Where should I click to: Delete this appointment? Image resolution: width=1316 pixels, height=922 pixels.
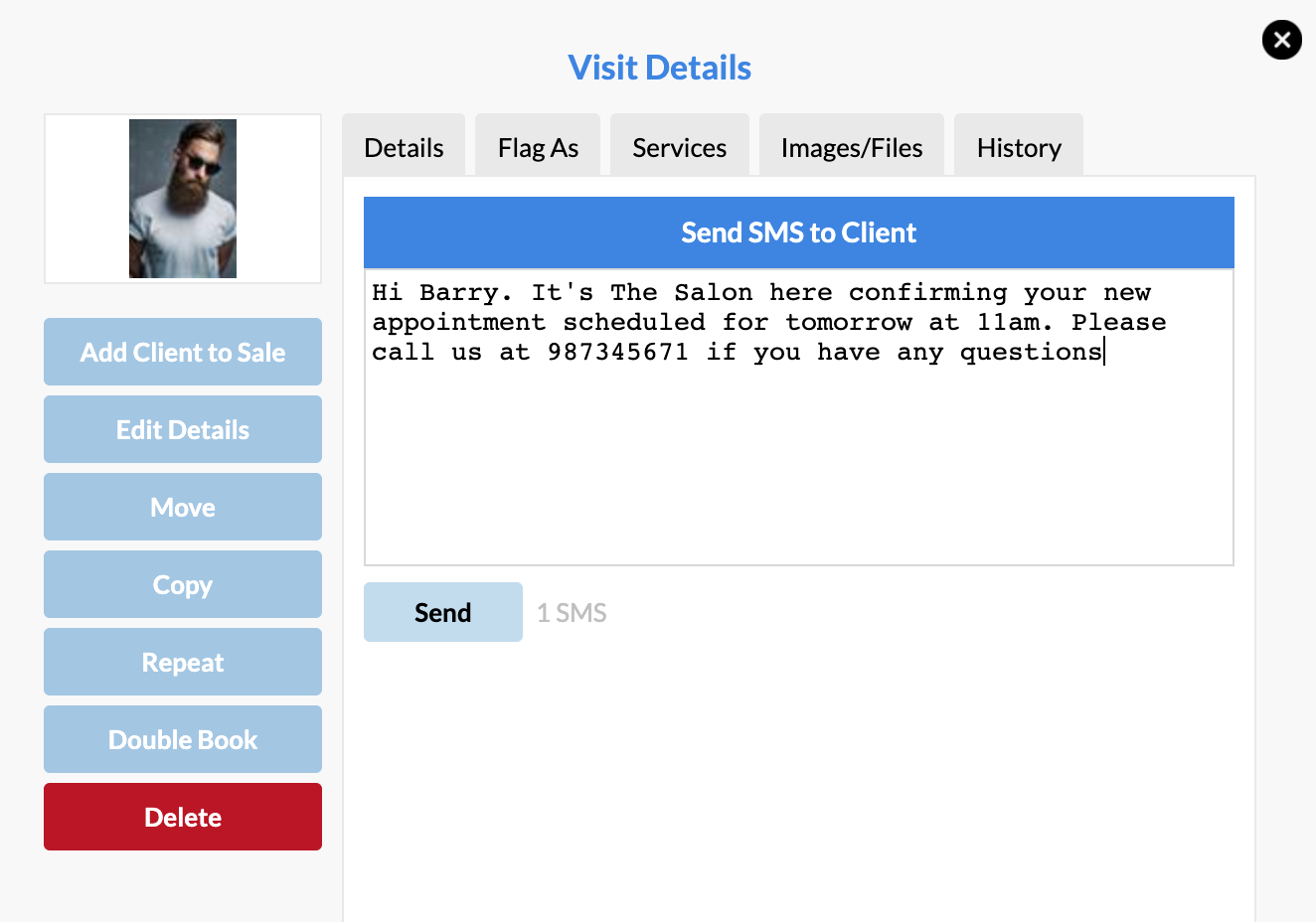pyautogui.click(x=182, y=817)
